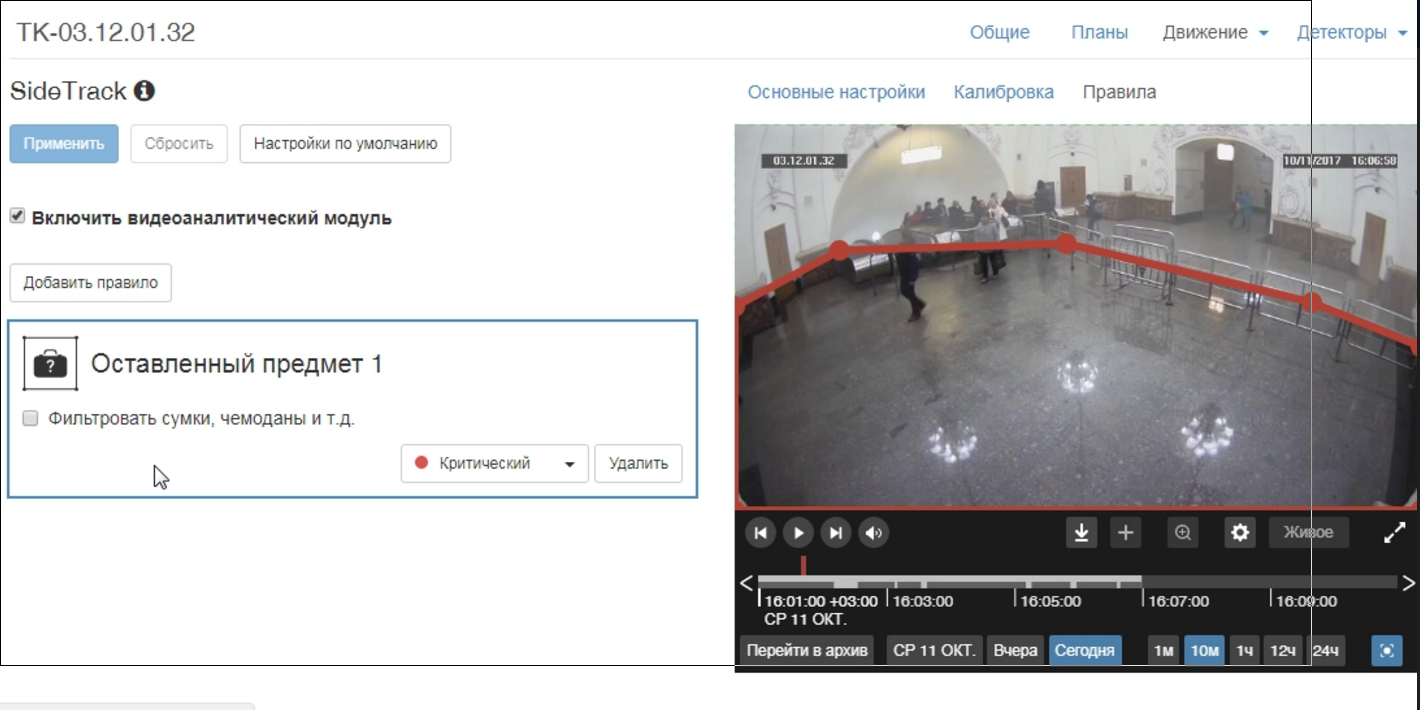Screen dimensions: 1420x710
Task: Click the TK-03.12.01.32 camera title
Action: coord(106,32)
